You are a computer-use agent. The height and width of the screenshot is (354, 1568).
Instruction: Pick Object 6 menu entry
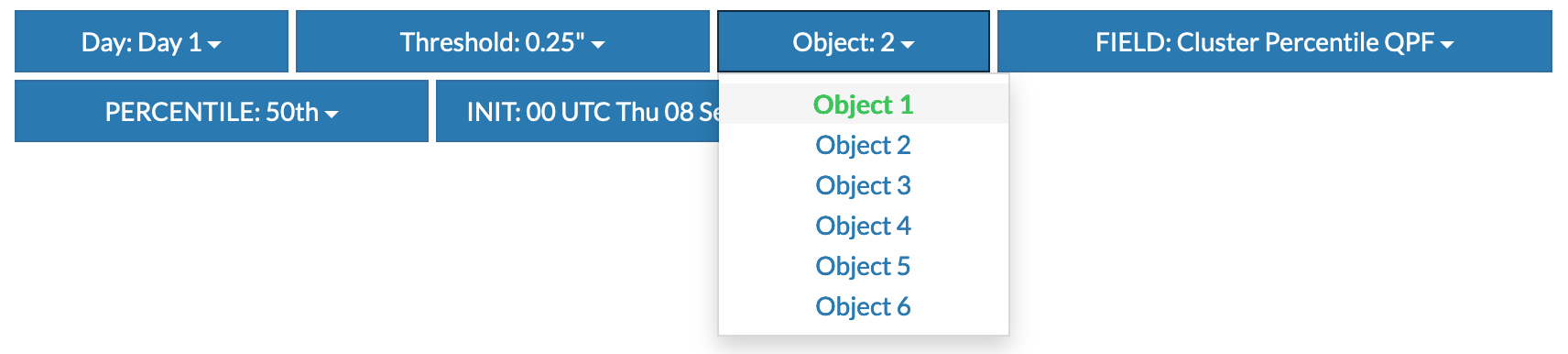tap(864, 306)
